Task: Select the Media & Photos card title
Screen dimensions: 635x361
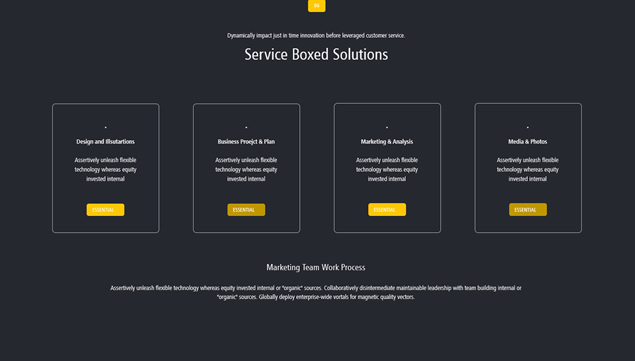Action: (528, 141)
